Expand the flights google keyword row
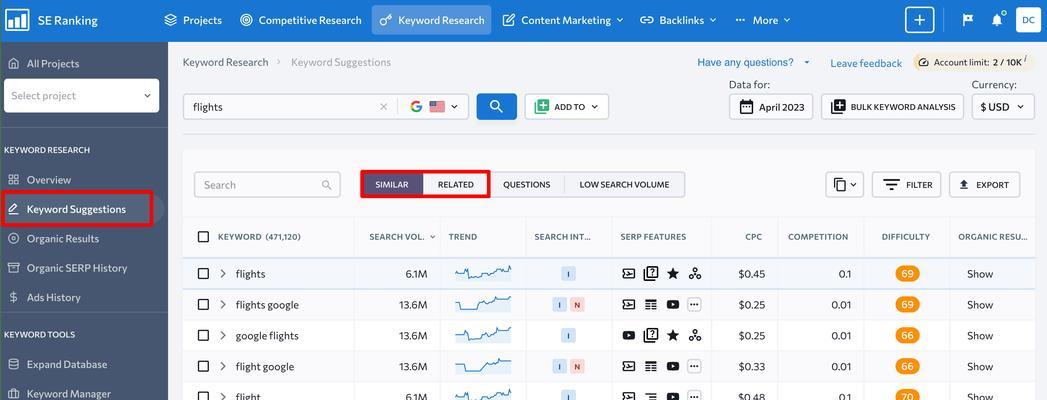This screenshot has width=1047, height=400. pos(223,305)
